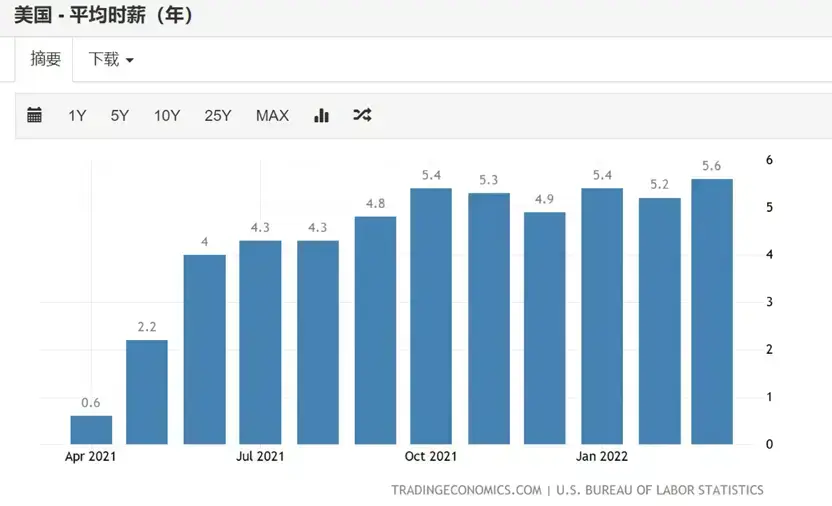Select the 2.2 value bar
Image resolution: width=832 pixels, height=506 pixels.
click(147, 392)
